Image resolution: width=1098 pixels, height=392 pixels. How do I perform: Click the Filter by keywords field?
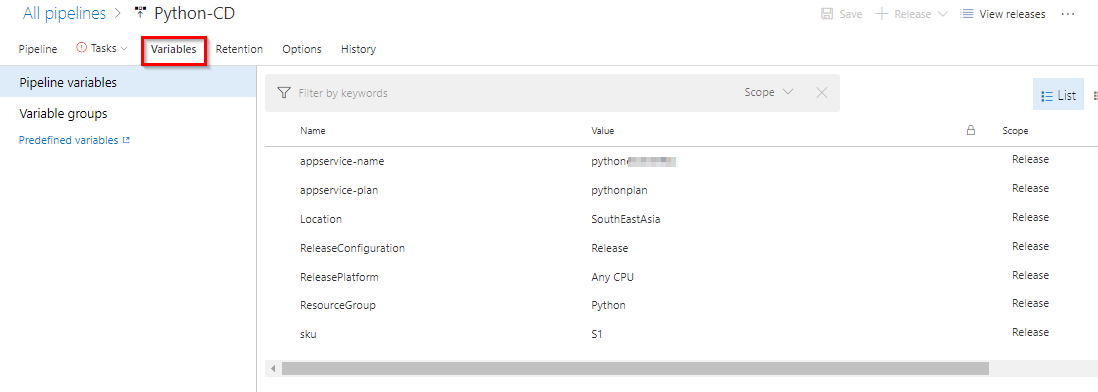click(x=518, y=93)
